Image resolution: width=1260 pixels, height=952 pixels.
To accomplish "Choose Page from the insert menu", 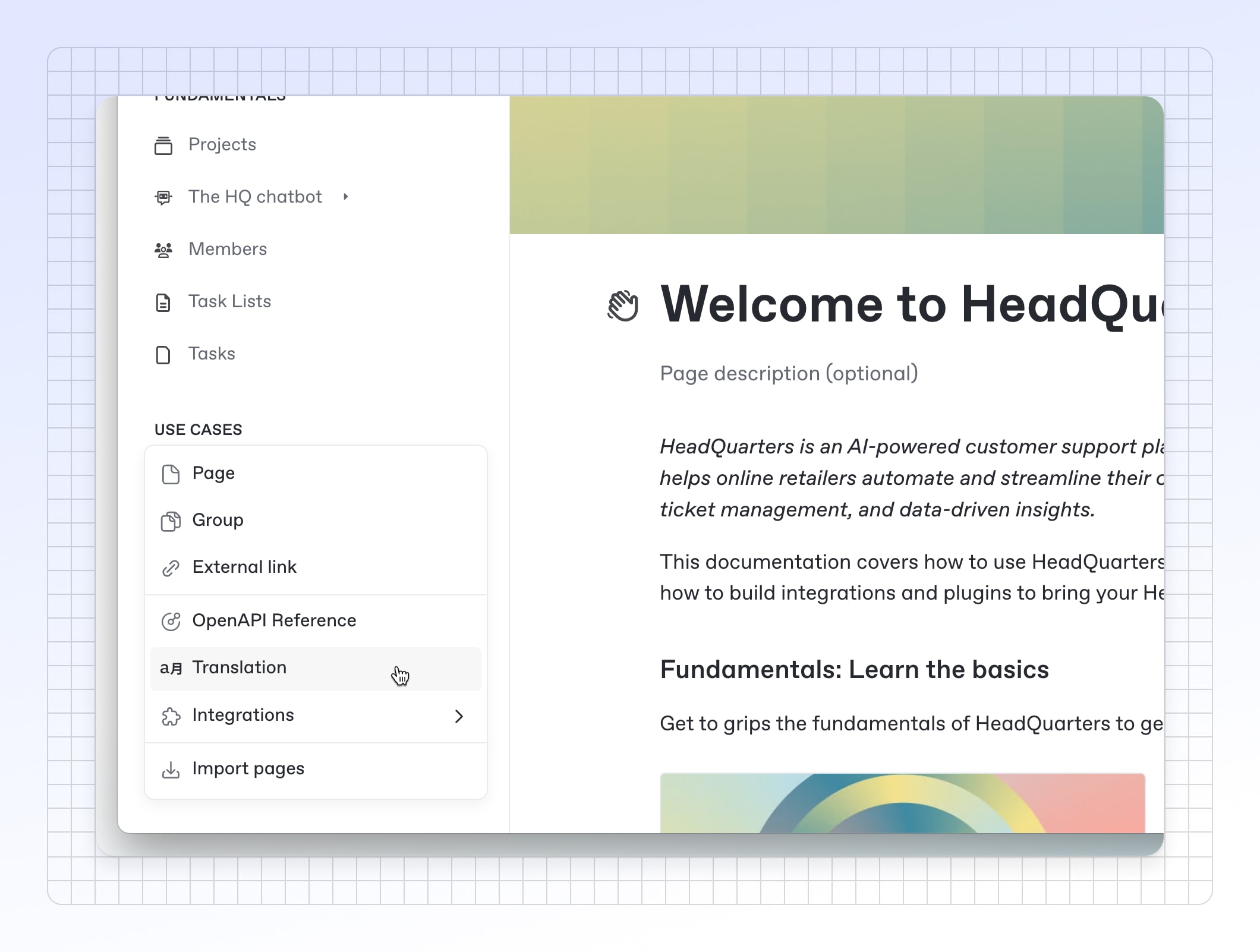I will point(316,474).
